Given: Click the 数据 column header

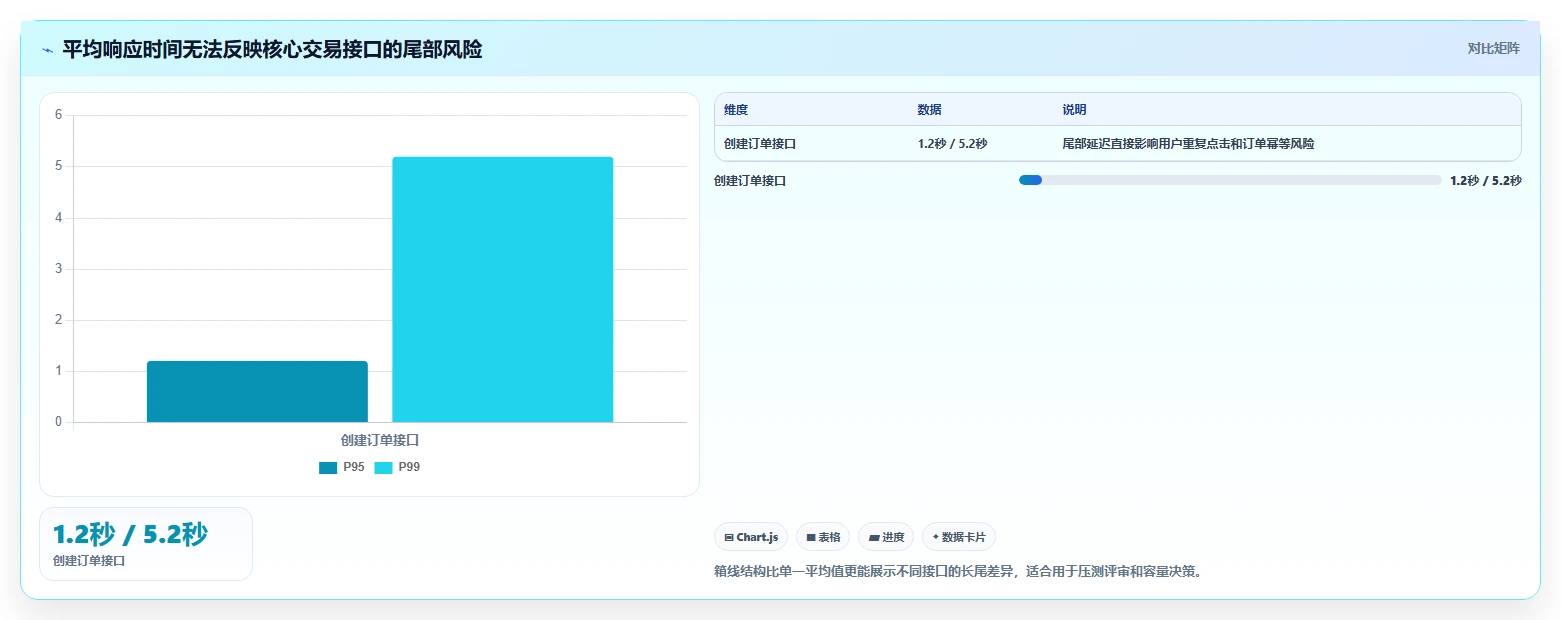Looking at the screenshot, I should pos(929,110).
